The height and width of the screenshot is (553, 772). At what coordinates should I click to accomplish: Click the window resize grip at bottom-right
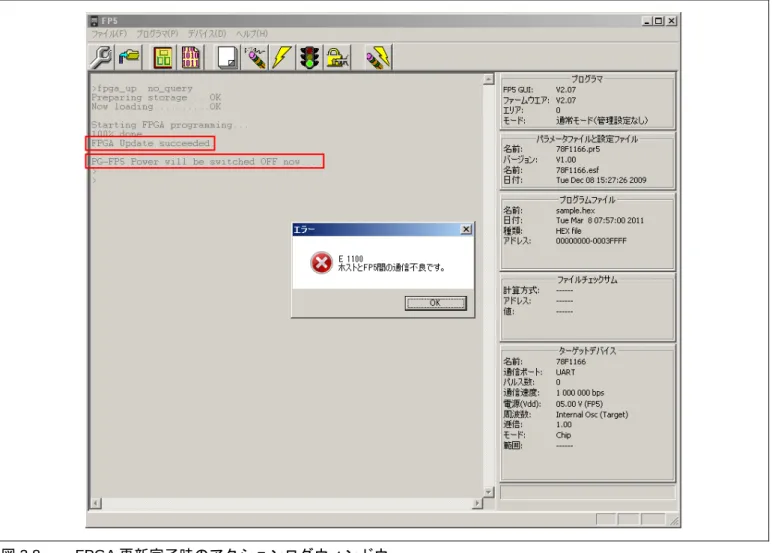click(674, 520)
